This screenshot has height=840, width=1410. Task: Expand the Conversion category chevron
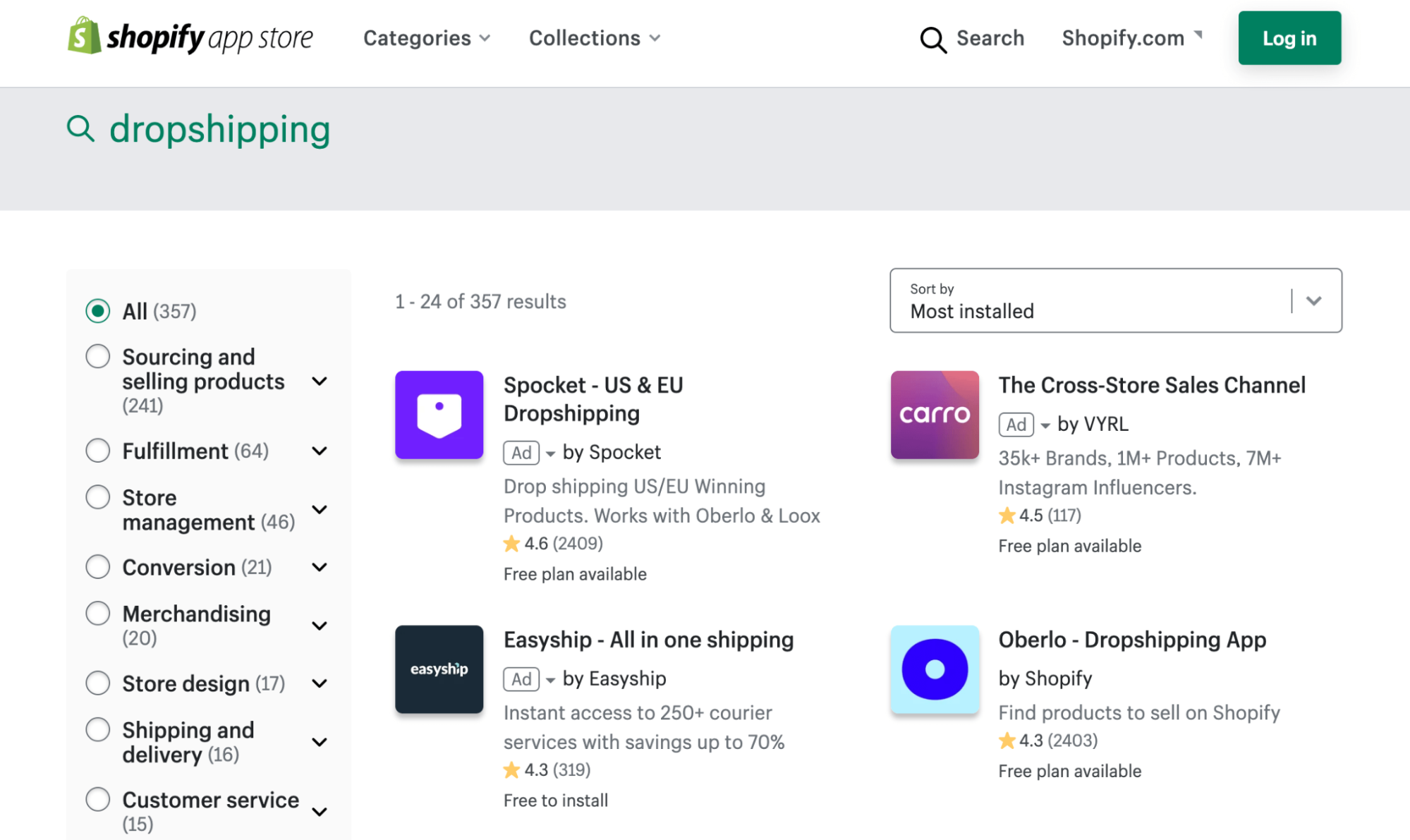click(x=320, y=568)
